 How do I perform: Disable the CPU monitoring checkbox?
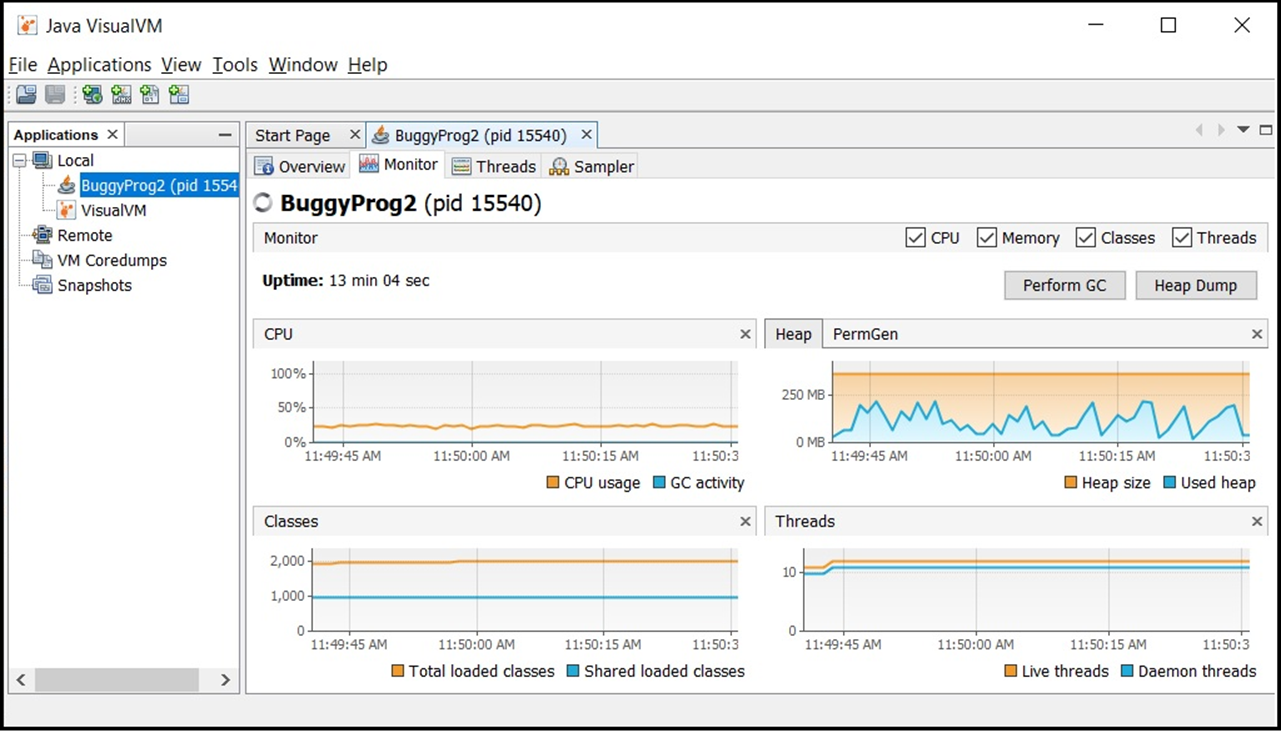coord(915,237)
